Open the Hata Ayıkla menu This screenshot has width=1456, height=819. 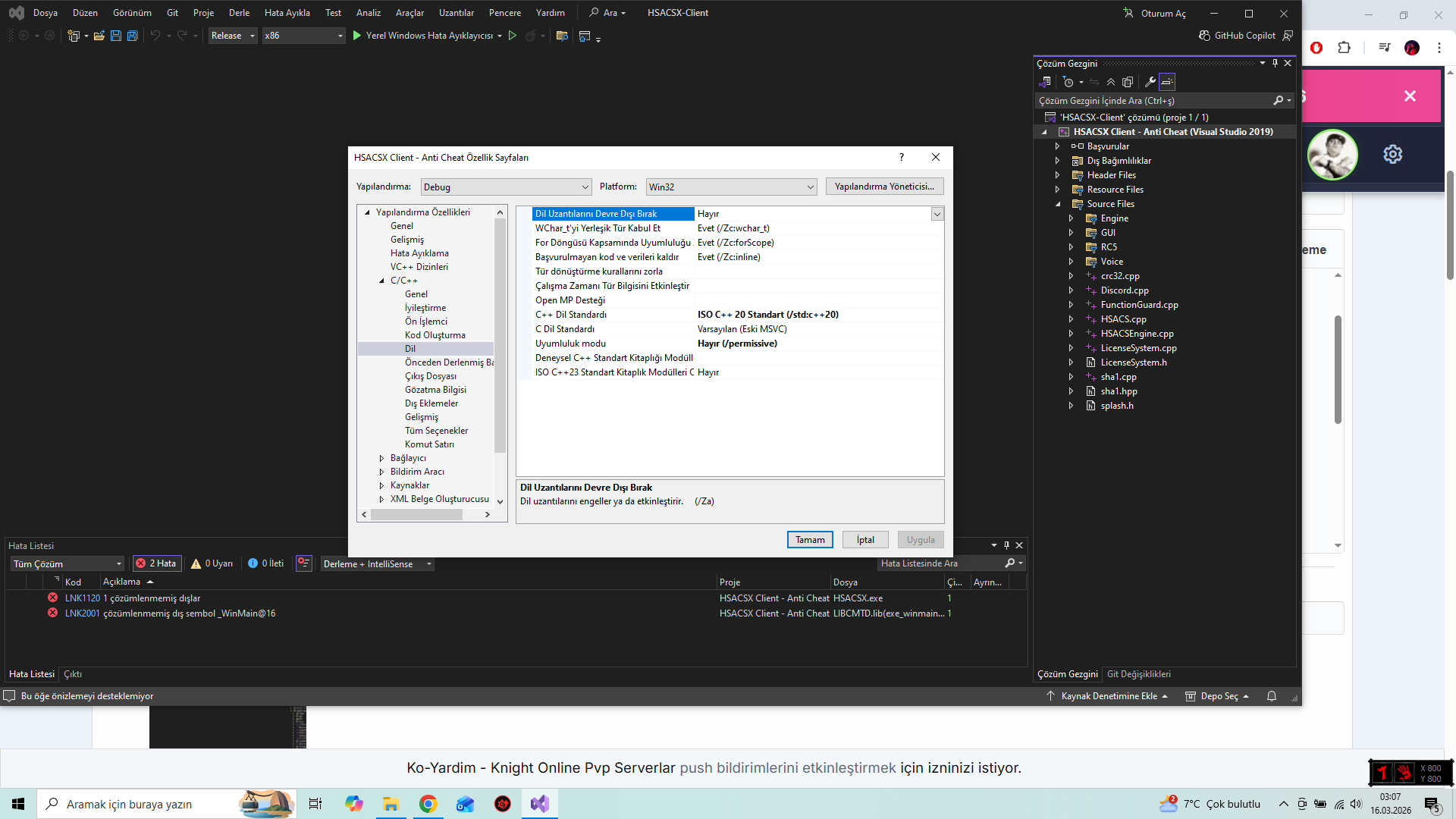pos(287,13)
